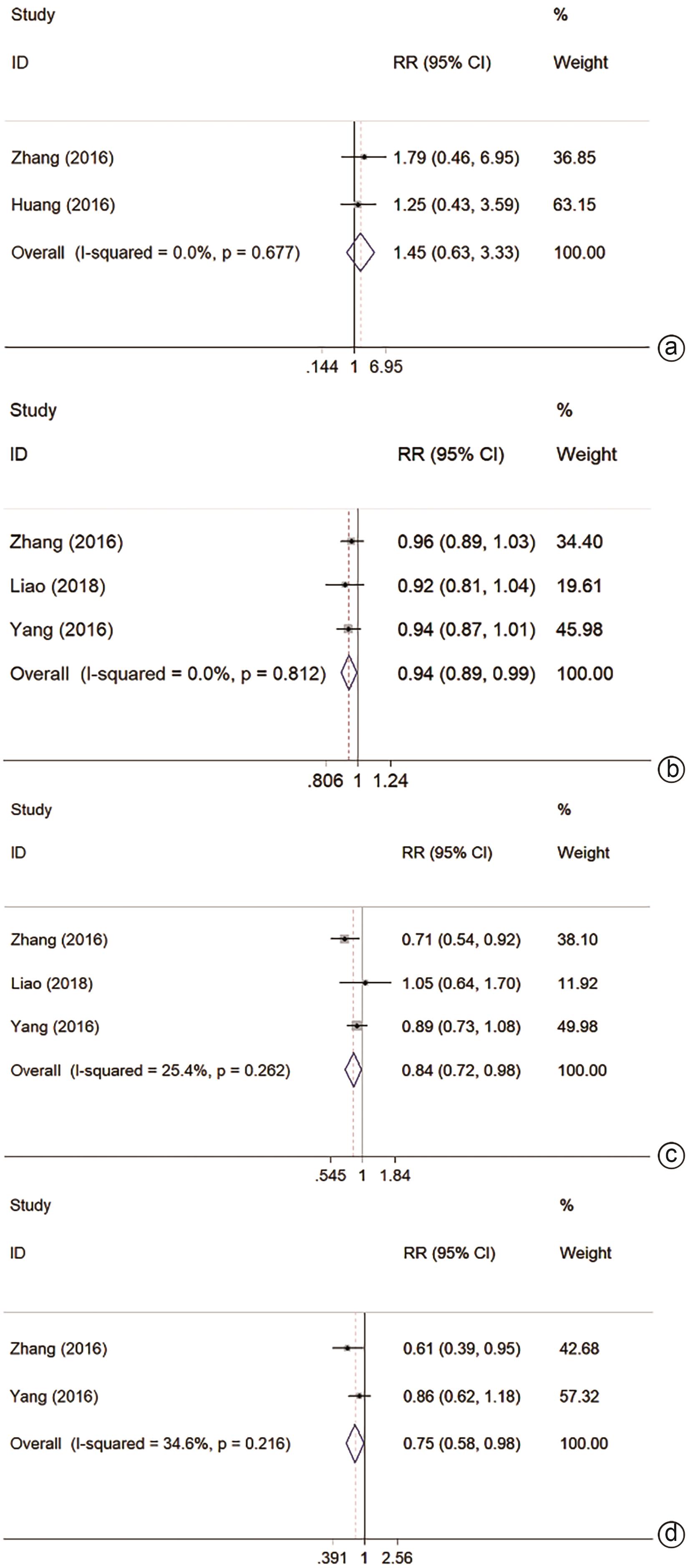This screenshot has width=690, height=1568.
Task: Click the circled panel label c
Action: tap(671, 1155)
